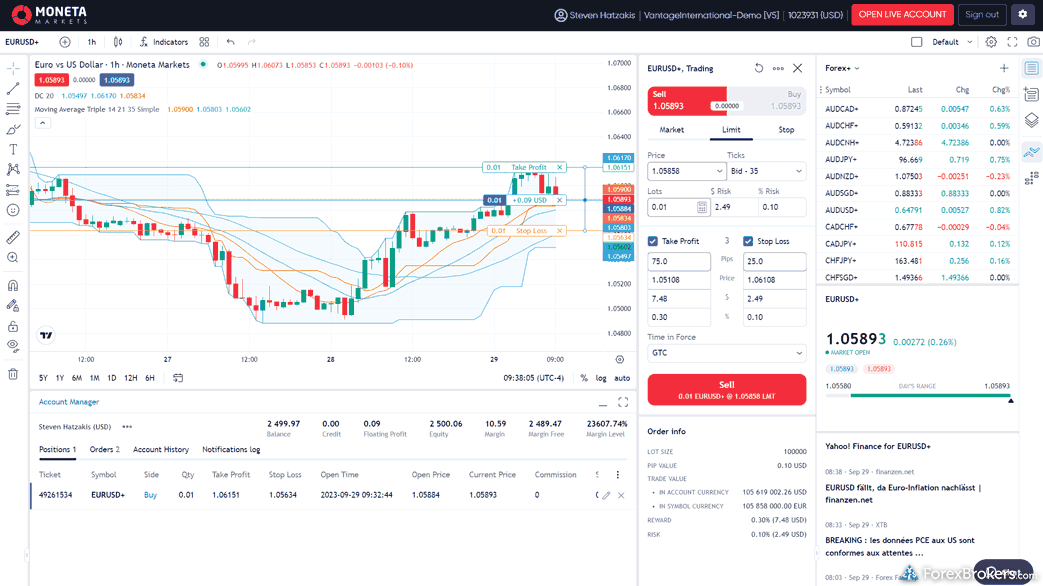Toggle log scale on the chart
Viewport: 1043px width, 586px height.
601,378
